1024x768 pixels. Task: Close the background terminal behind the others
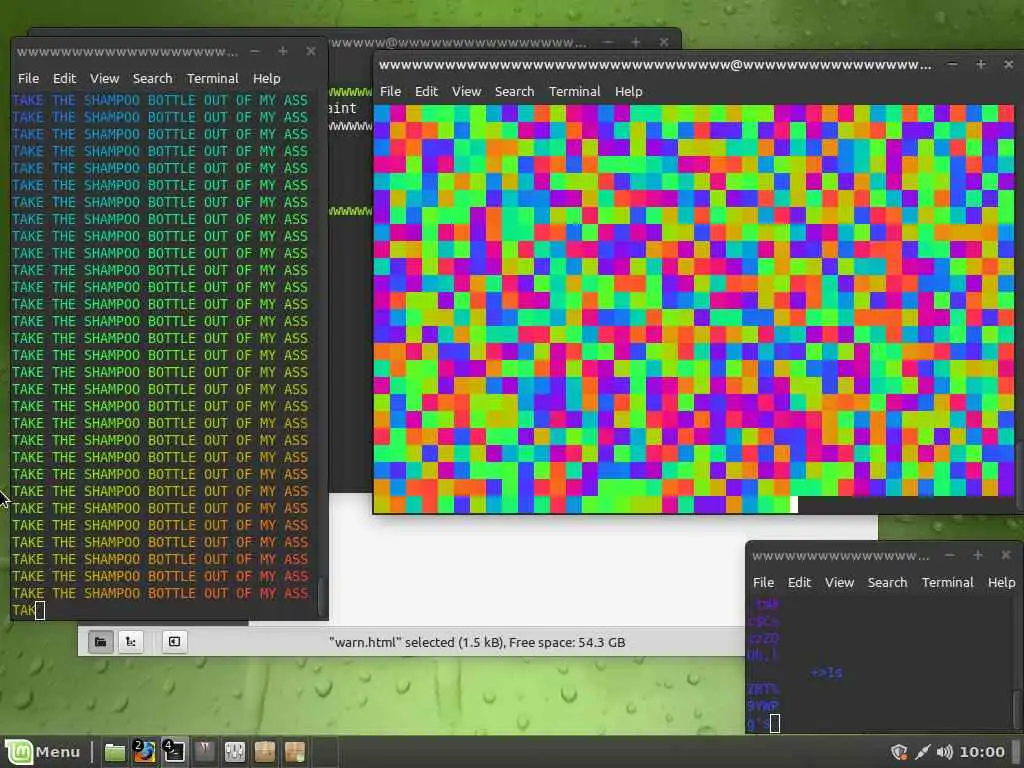(x=664, y=42)
